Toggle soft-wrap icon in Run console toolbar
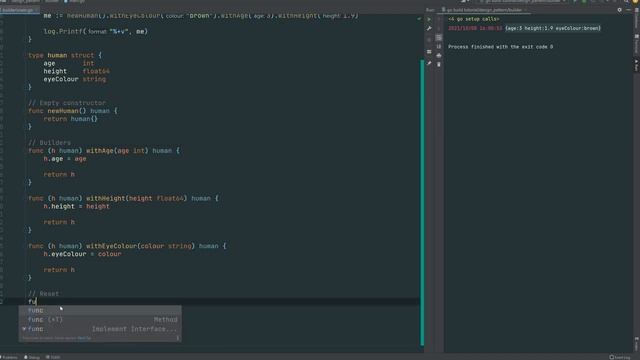Image resolution: width=640 pixels, height=360 pixels. point(439,38)
